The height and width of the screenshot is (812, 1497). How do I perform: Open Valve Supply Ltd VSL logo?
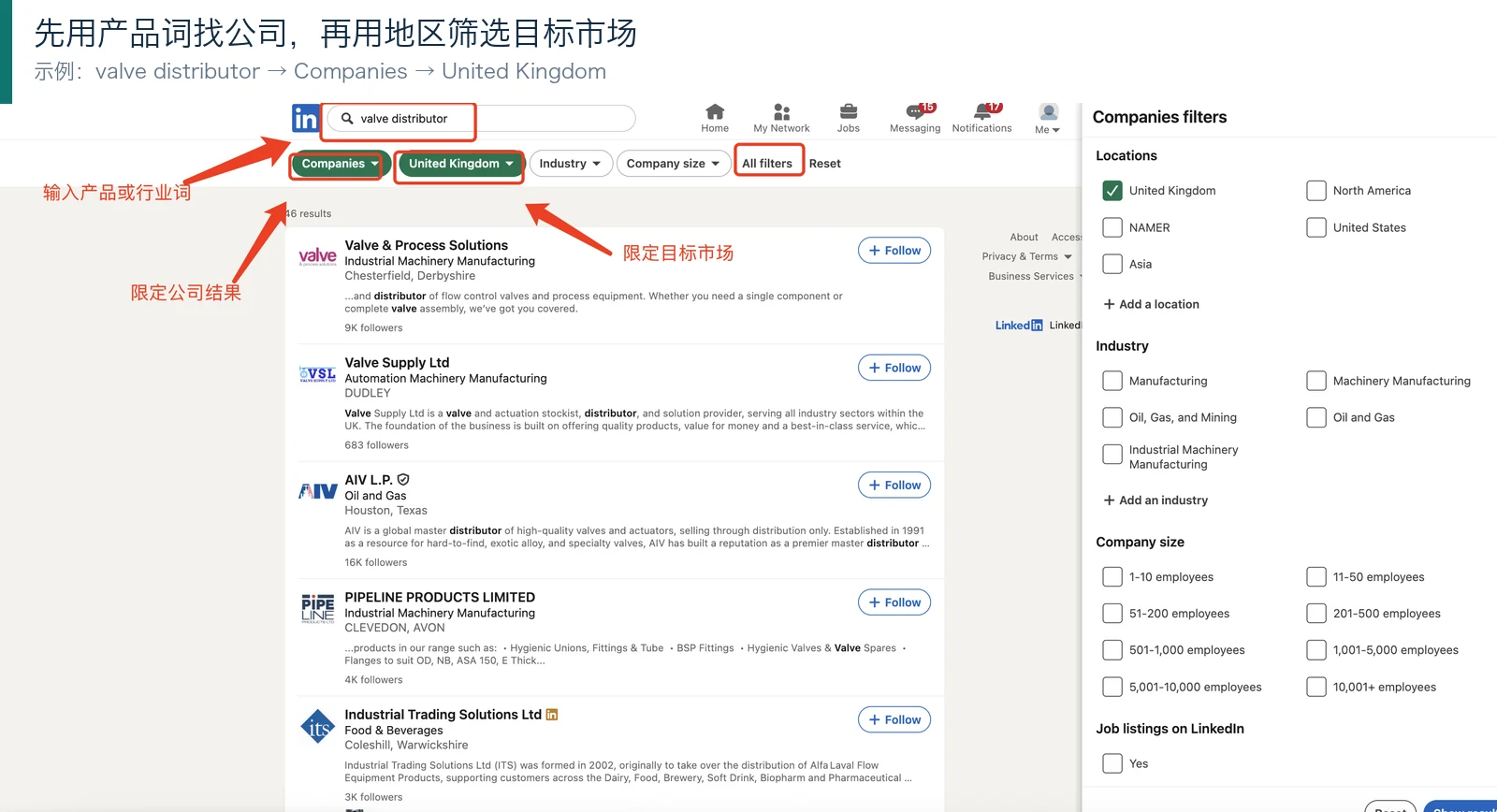point(317,374)
